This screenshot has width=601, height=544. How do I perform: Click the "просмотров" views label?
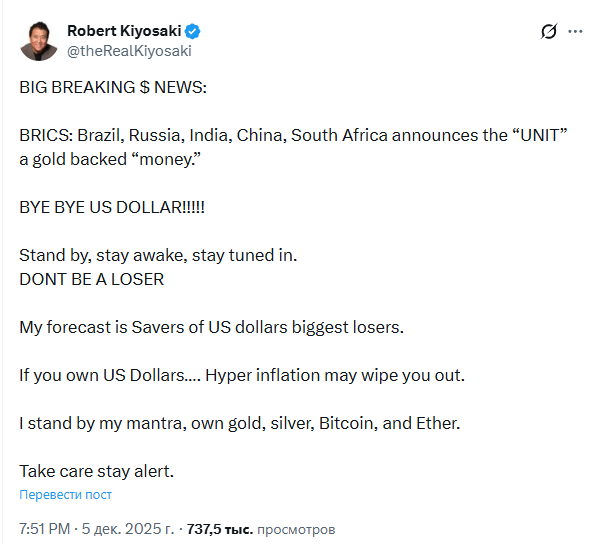296,528
